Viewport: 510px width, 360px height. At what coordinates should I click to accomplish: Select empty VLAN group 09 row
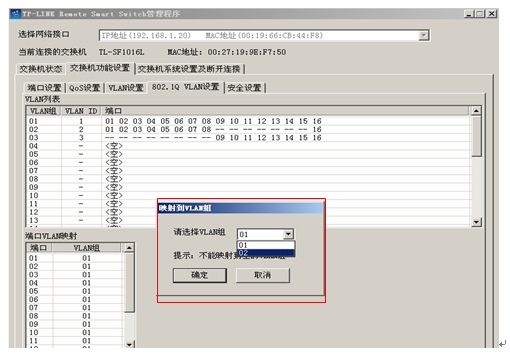248,187
